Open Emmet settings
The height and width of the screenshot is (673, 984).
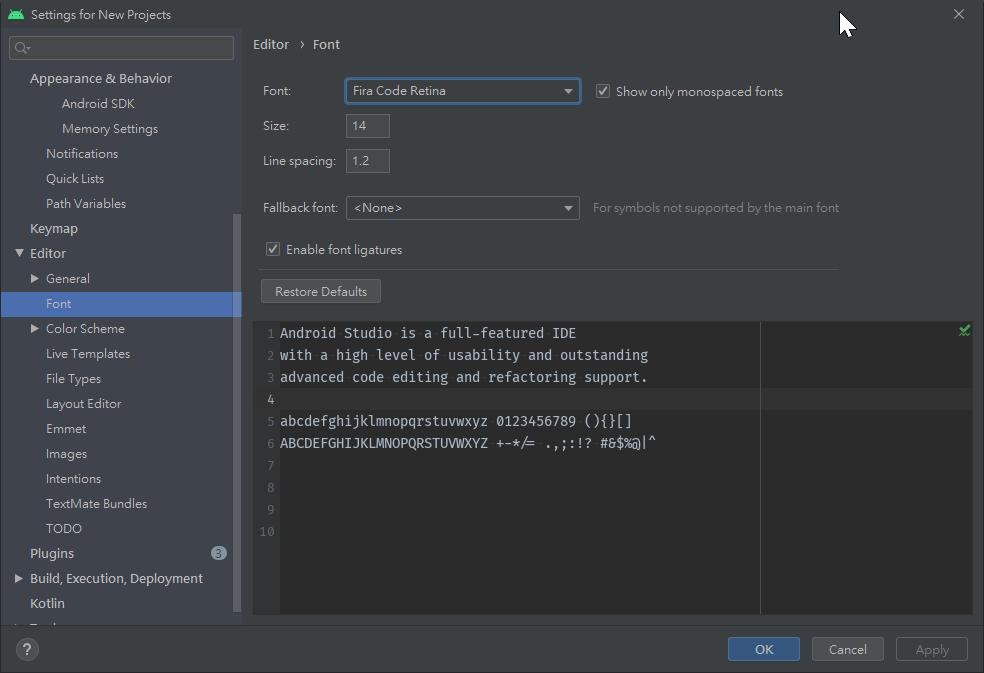[66, 429]
